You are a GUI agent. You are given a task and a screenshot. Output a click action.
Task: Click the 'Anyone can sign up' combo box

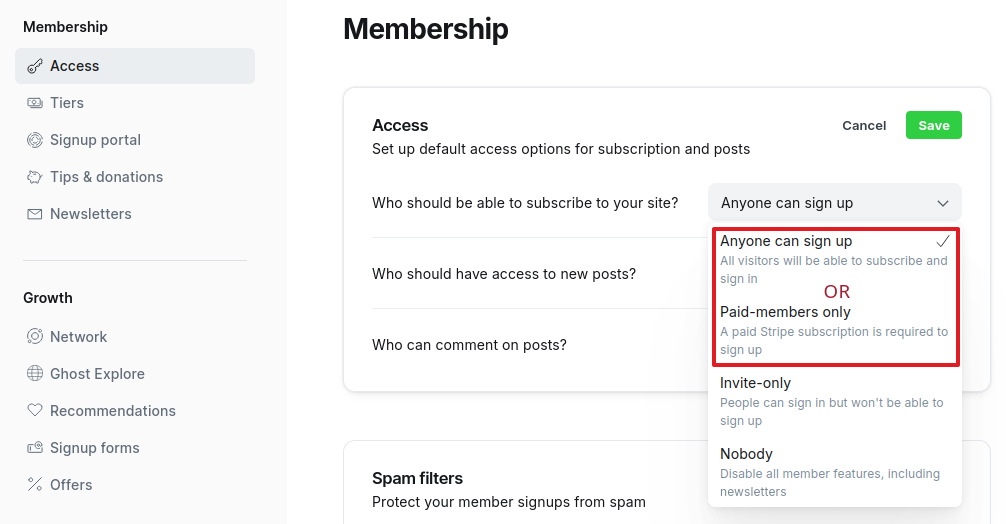click(x=820, y=203)
